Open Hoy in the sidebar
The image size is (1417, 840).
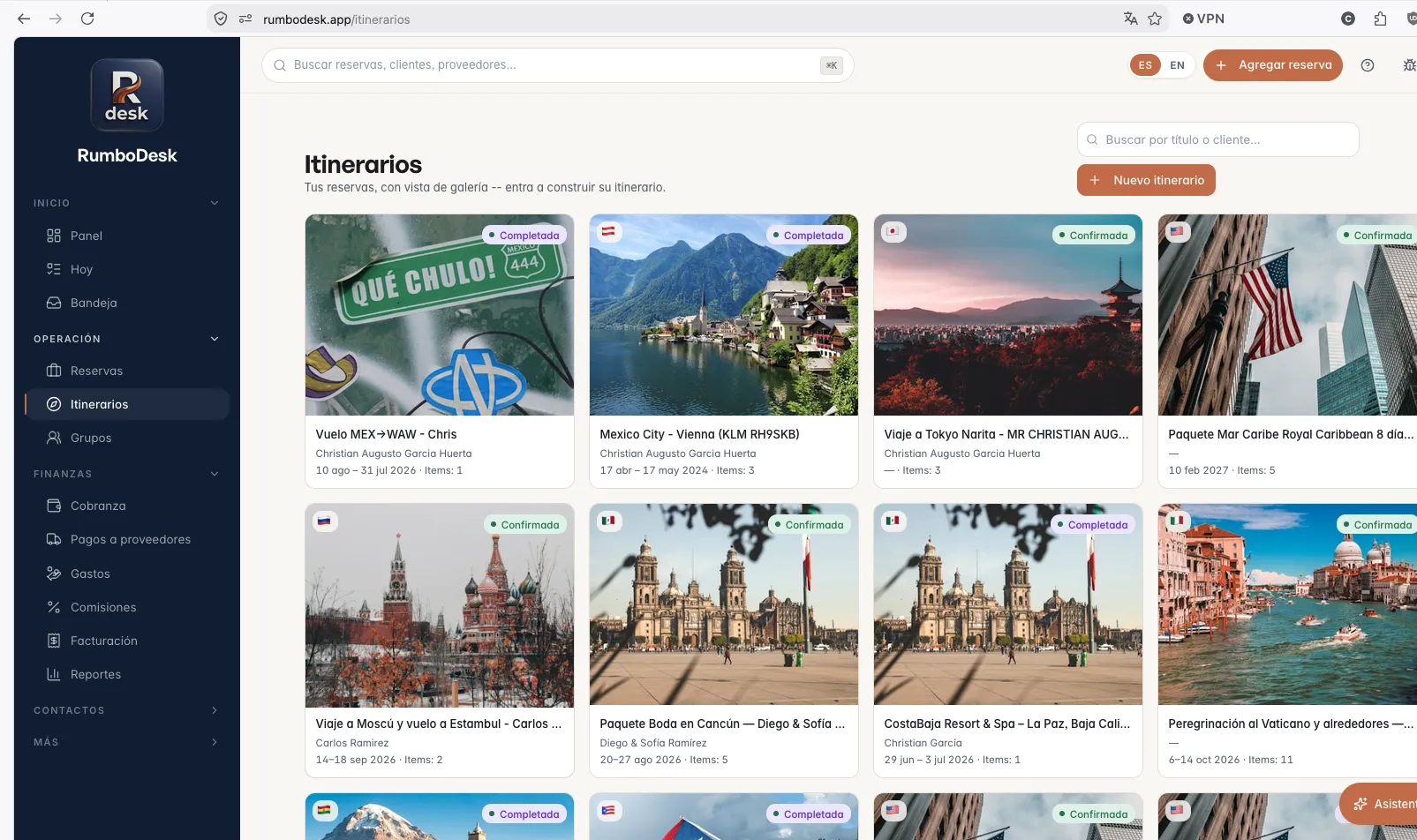pos(81,269)
